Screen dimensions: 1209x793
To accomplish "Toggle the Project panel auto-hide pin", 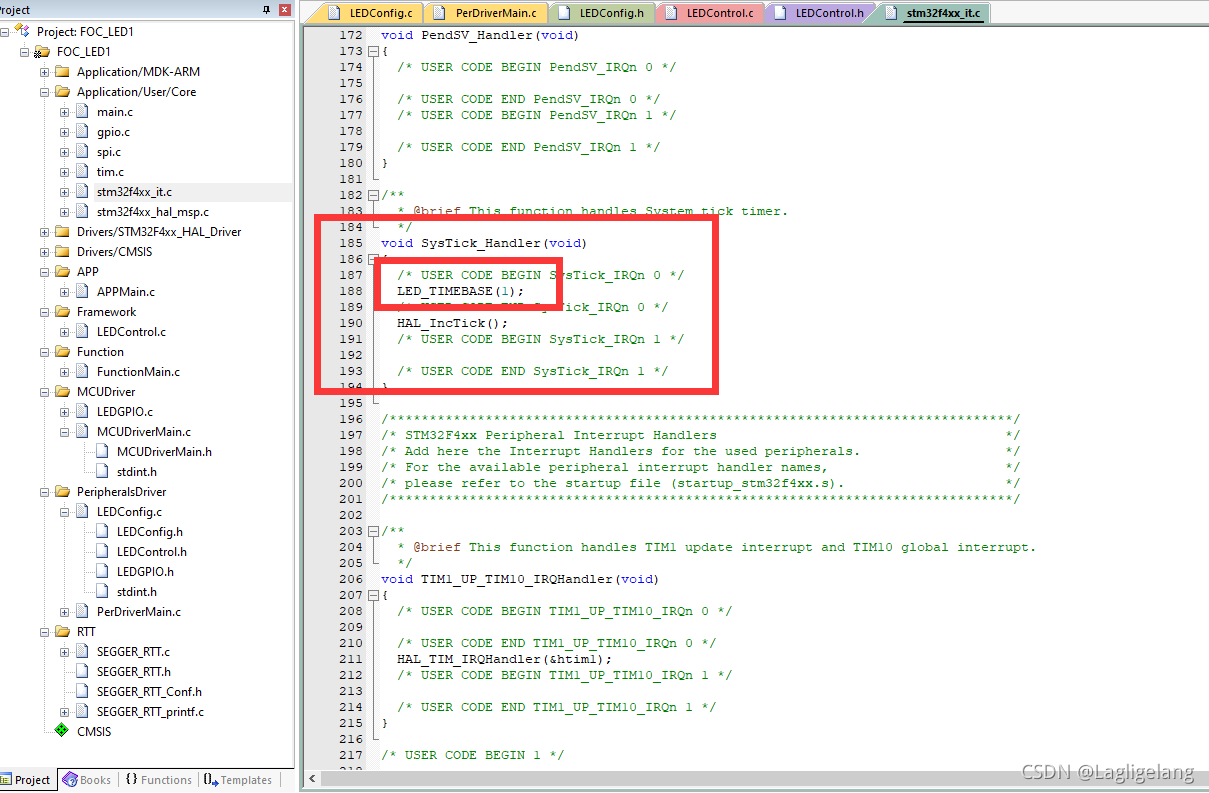I will tap(266, 9).
